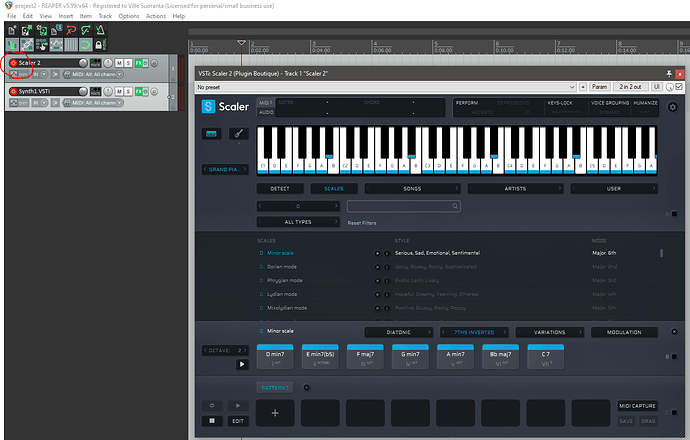Viewport: 690px width, 440px height.
Task: Expand the VARIATIONS selector
Action: pyautogui.click(x=550, y=332)
